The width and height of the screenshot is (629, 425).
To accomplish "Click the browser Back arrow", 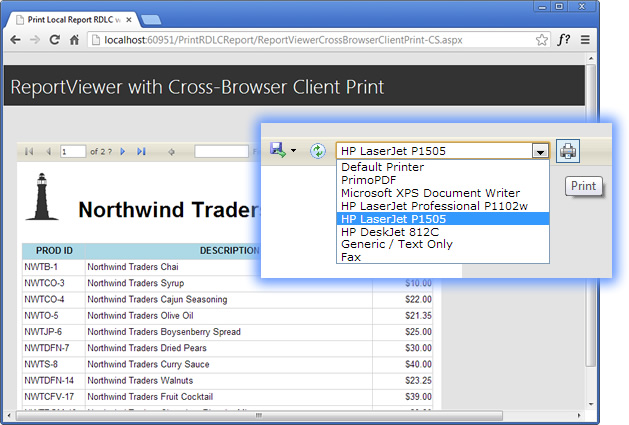I will (15, 40).
